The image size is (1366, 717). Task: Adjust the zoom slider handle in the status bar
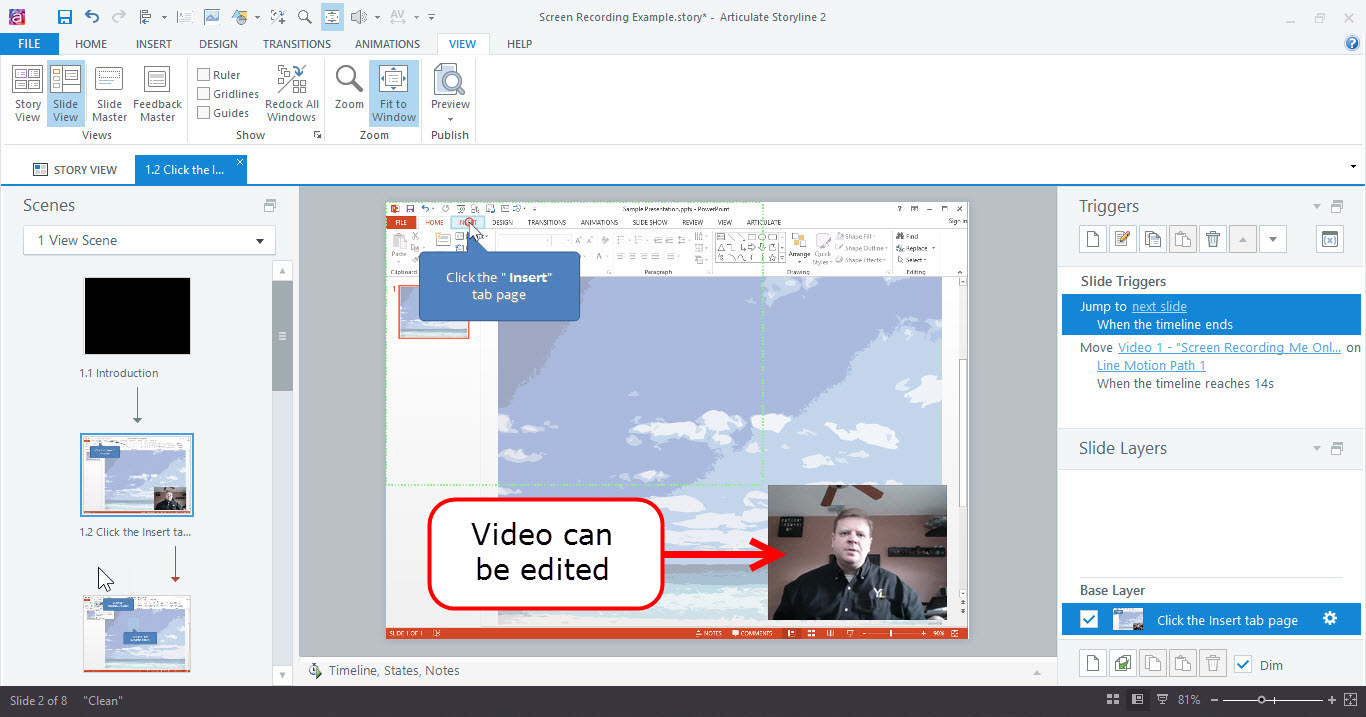coord(1262,700)
